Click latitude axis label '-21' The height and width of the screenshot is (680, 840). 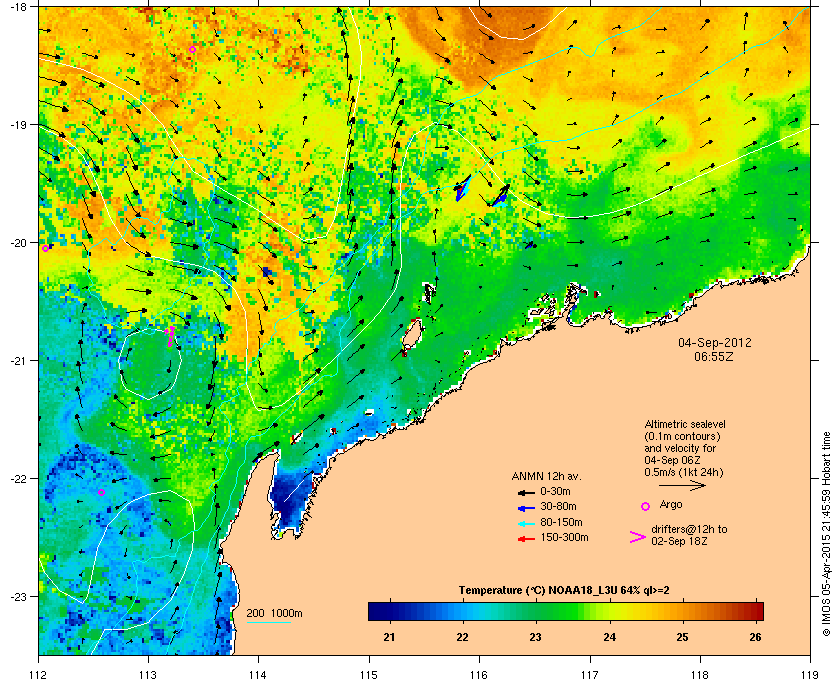tap(19, 361)
